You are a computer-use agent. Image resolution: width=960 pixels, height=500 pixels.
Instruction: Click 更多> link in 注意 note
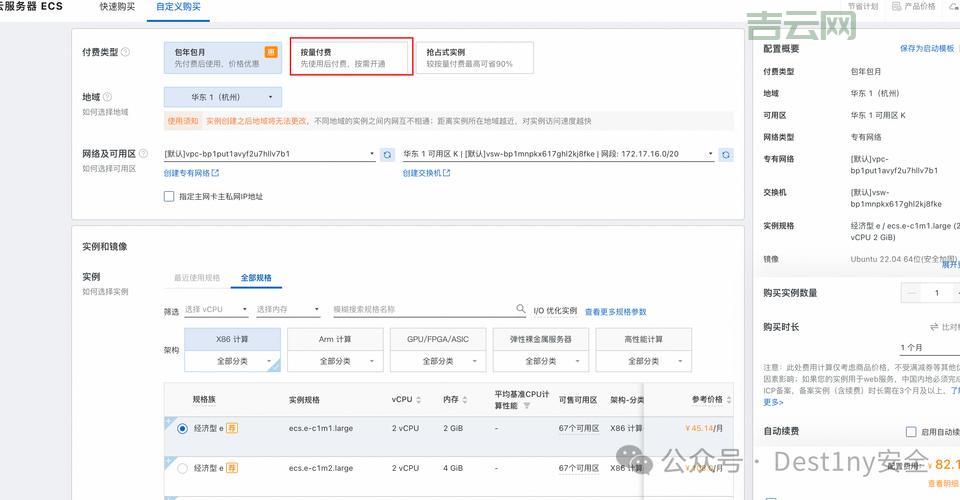[x=773, y=402]
